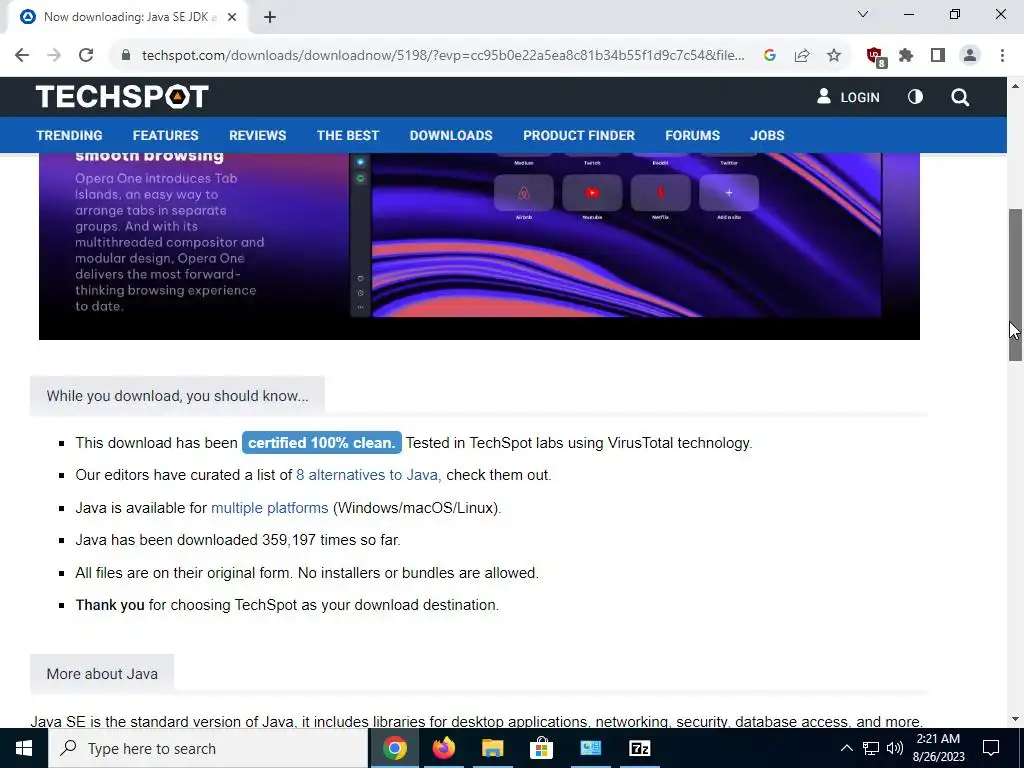Click the LOGIN user link
Screen dimensions: 1024x768
[848, 97]
